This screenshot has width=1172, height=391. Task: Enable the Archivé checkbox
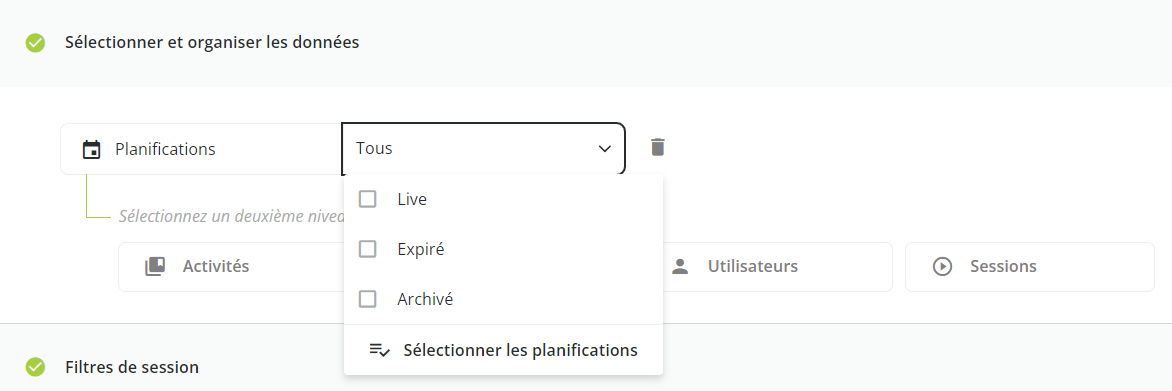point(368,299)
